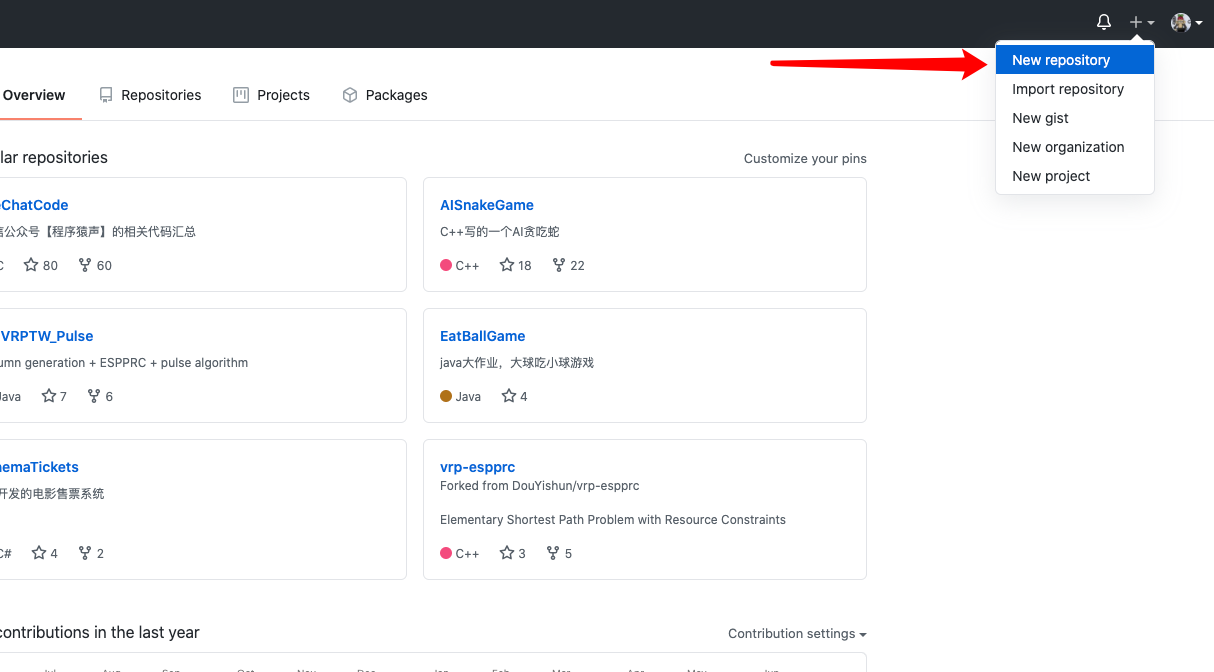Image resolution: width=1214 pixels, height=672 pixels.
Task: Click the user avatar picture
Action: [x=1181, y=22]
